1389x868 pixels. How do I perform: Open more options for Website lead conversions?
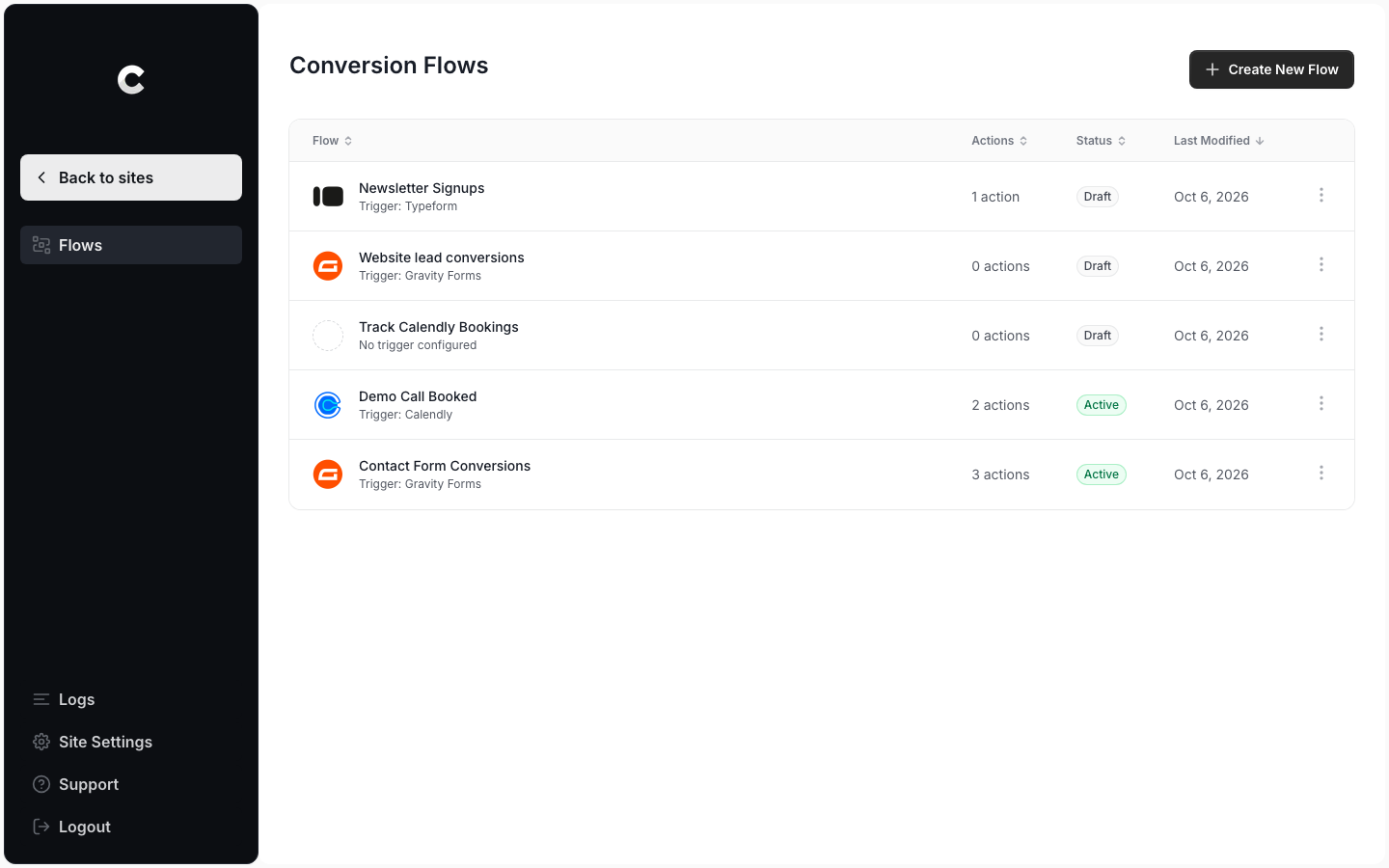click(1321, 265)
